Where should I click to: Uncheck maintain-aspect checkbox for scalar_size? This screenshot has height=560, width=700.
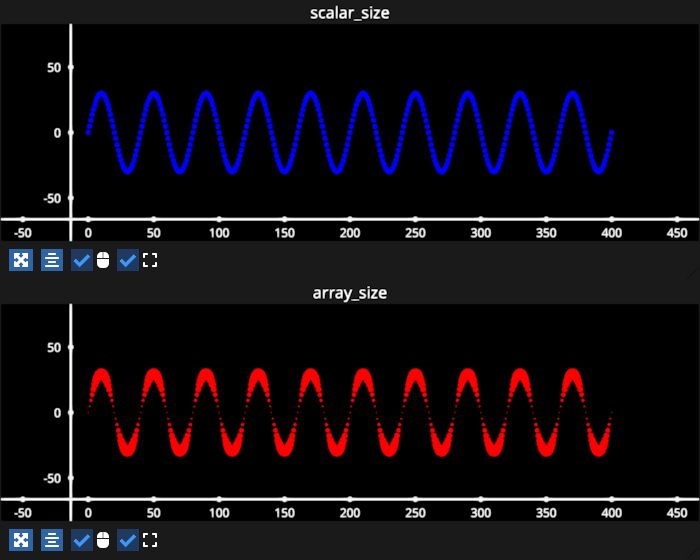point(128,261)
